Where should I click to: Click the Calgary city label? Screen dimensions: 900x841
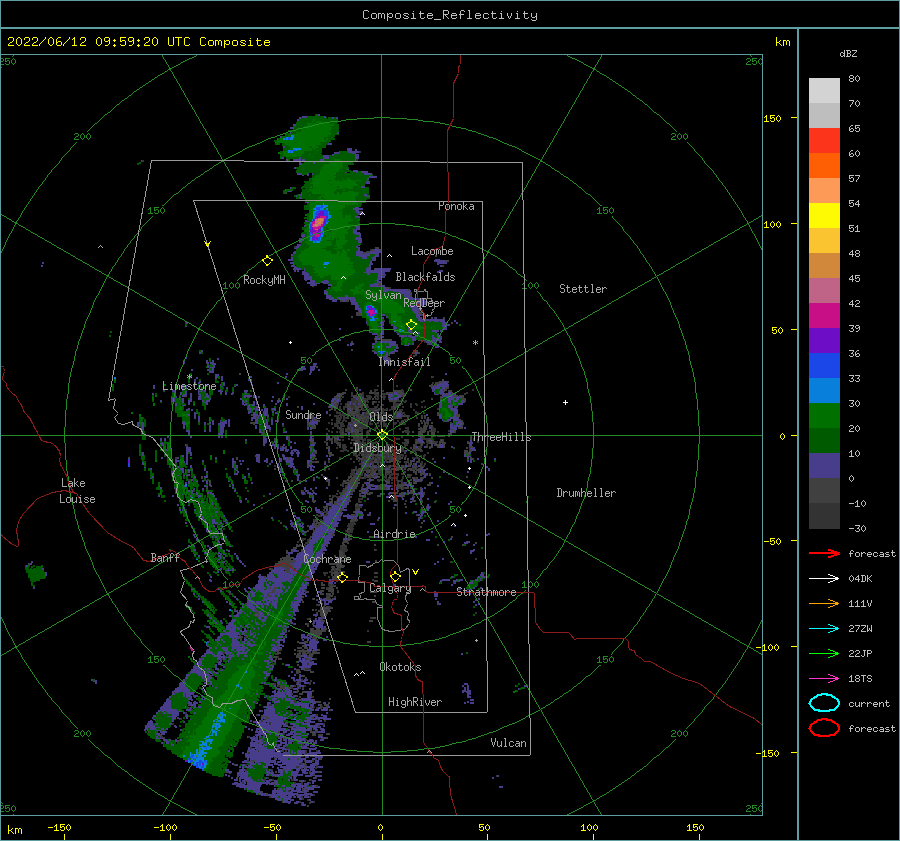[x=390, y=588]
